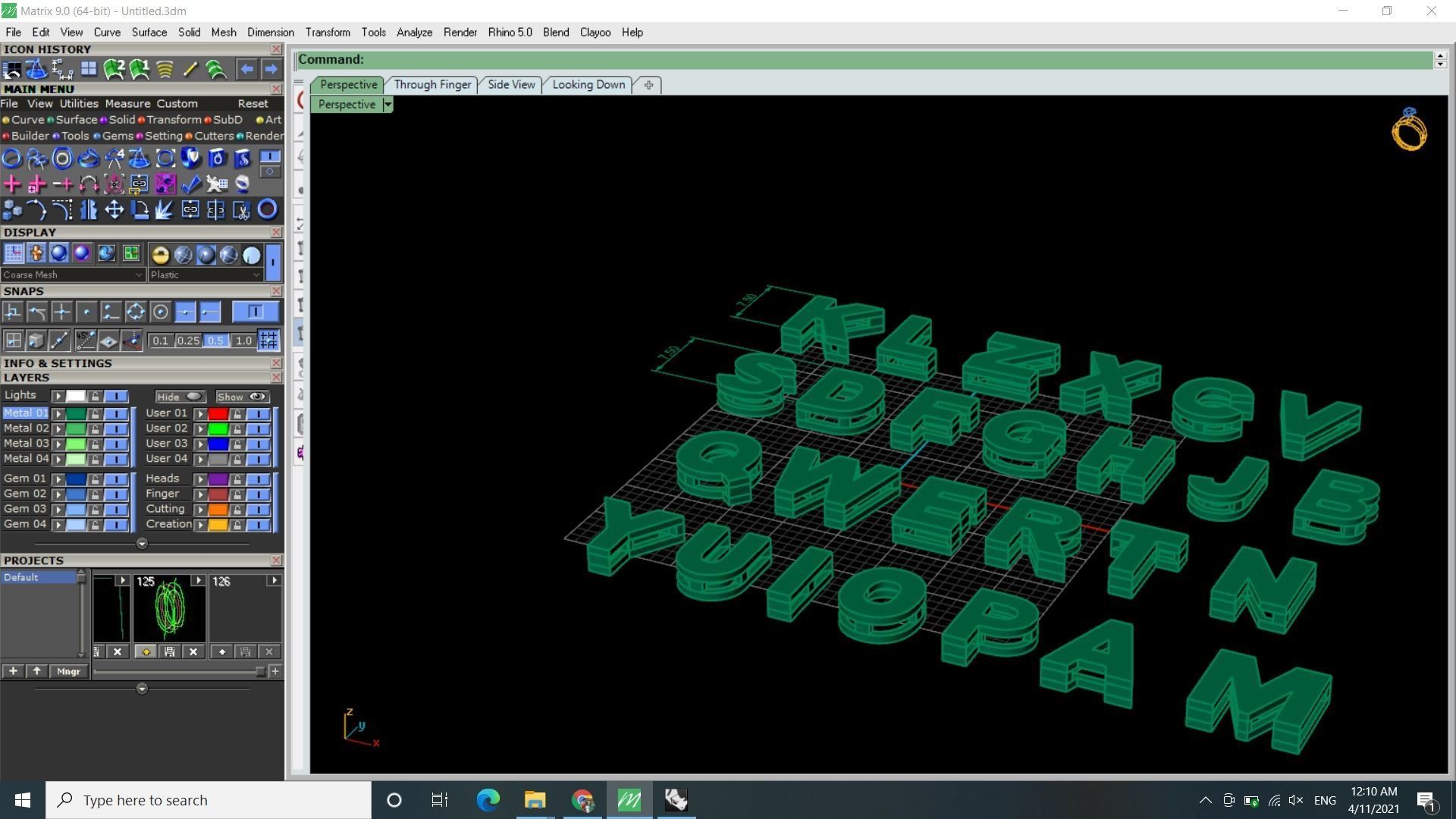Screen dimensions: 1456x819
Task: Open the Perspective viewport label dropdown arrow
Action: pos(388,105)
